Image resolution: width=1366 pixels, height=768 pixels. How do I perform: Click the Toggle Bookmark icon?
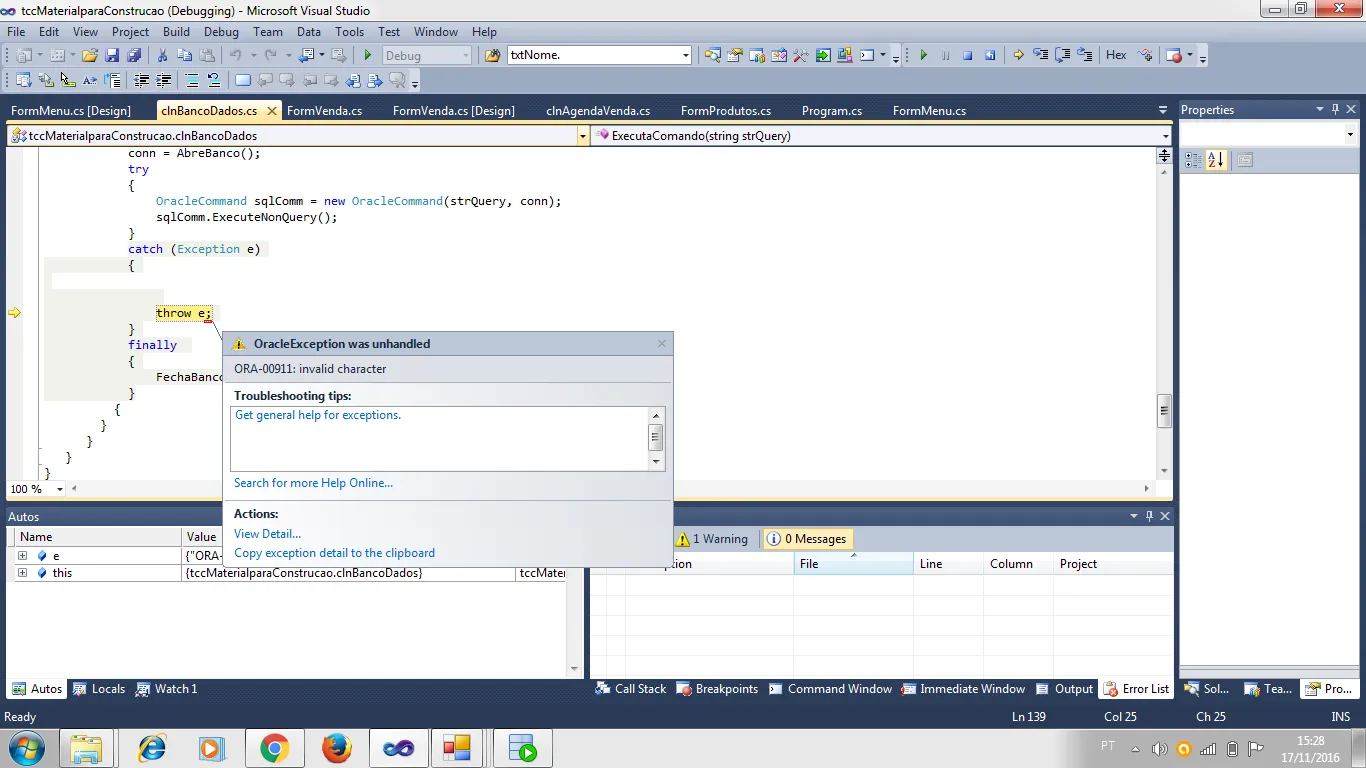click(x=243, y=80)
